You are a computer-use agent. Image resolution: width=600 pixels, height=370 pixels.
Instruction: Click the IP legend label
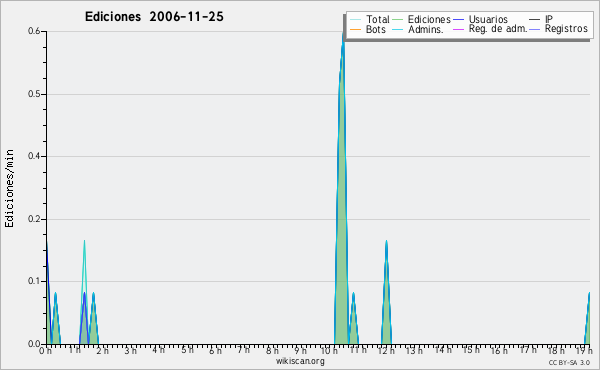click(549, 19)
